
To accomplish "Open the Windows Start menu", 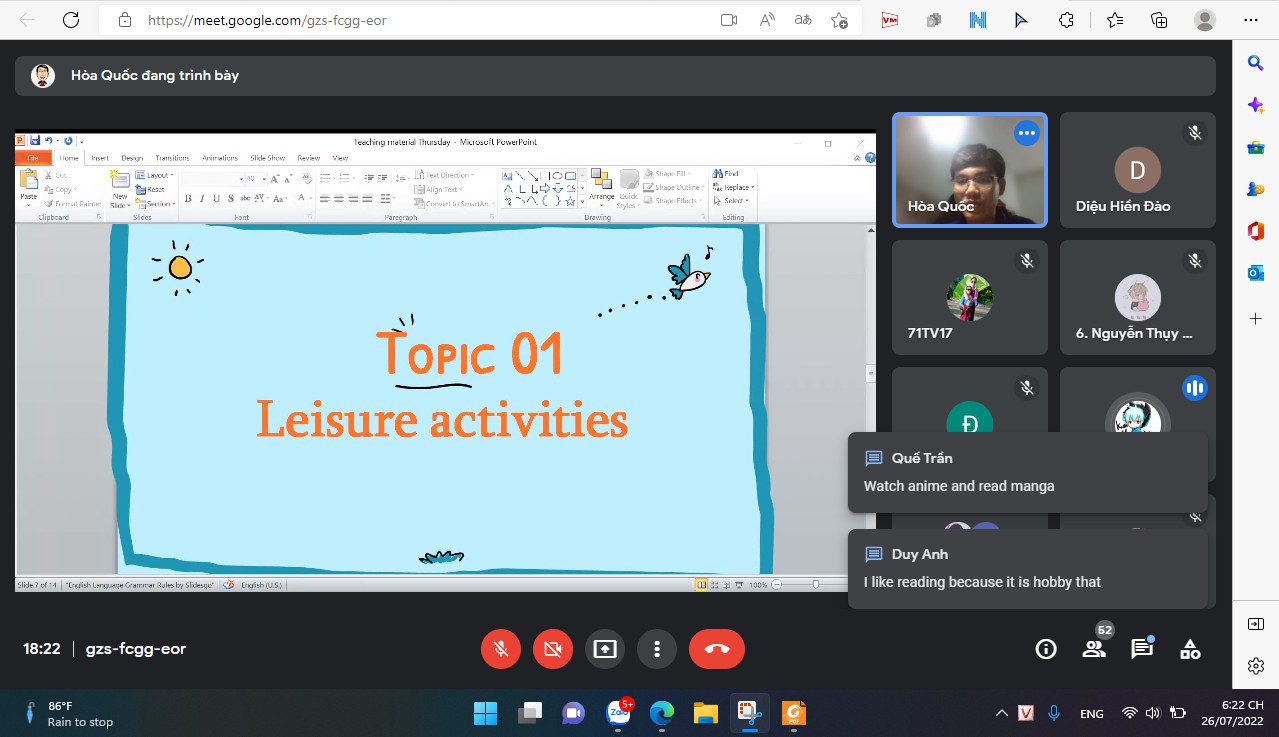I will click(485, 713).
